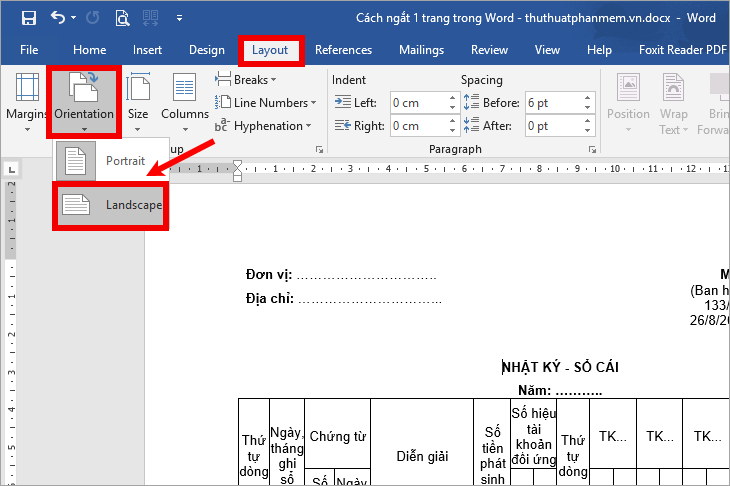This screenshot has height=486, width=730.
Task: Save the document with the floppy disk icon
Action: click(29, 18)
